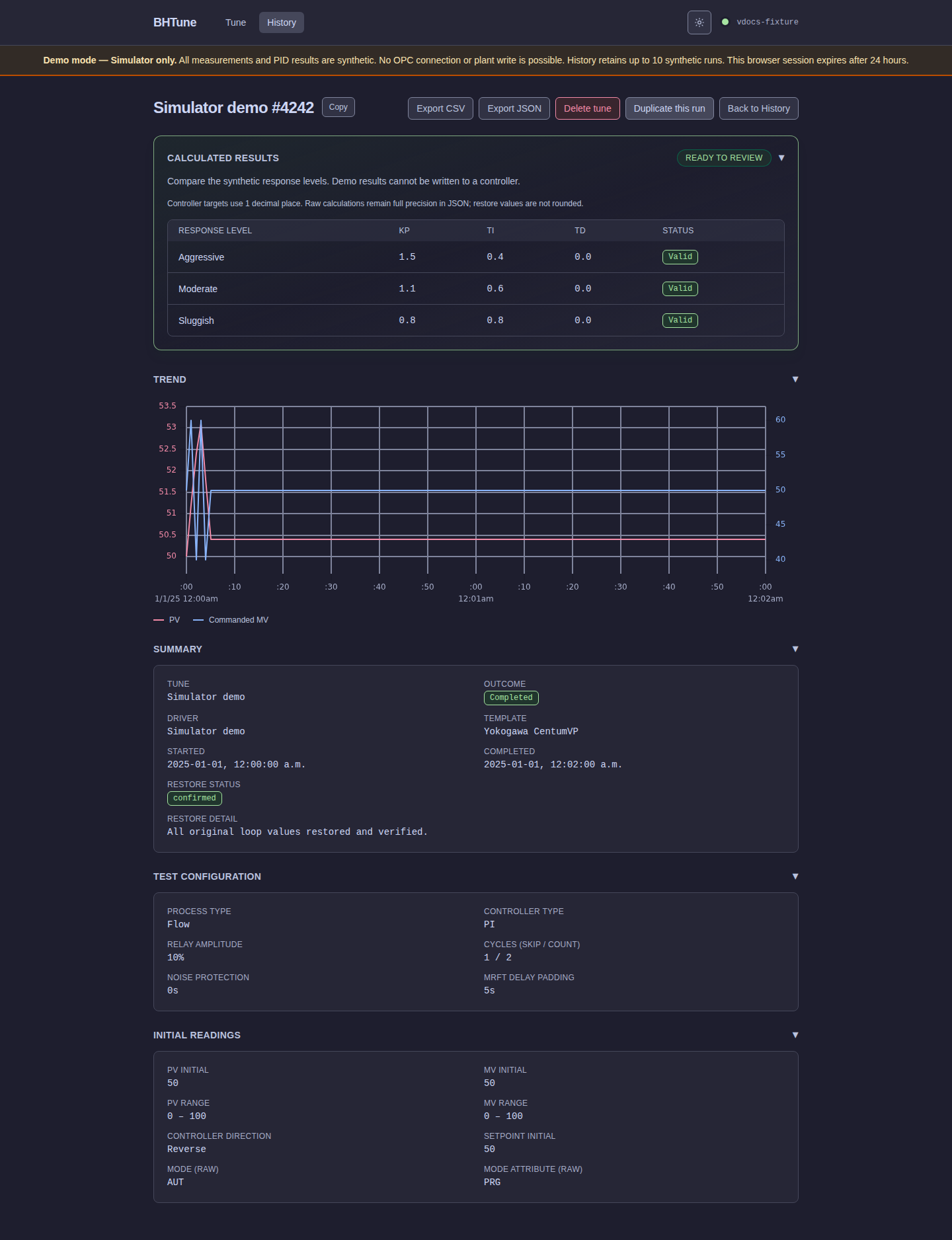Screen dimensions: 952x1240
Task: Click the confirmed restore status badge
Action: 194,798
